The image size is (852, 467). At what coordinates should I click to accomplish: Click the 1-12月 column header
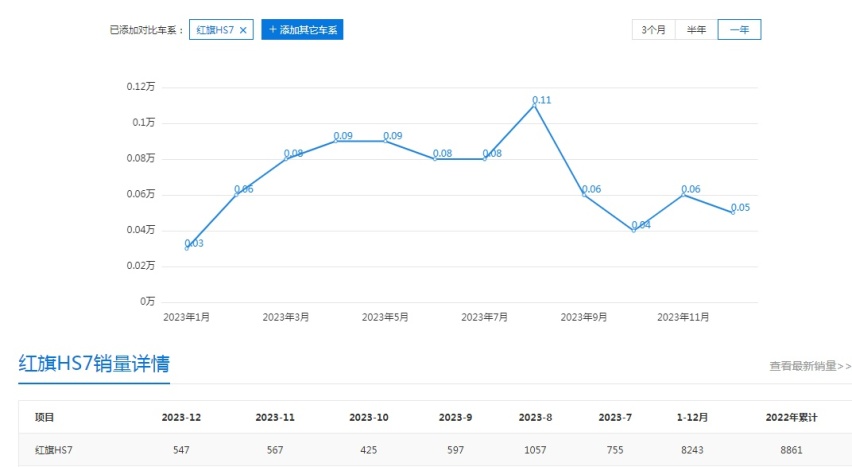click(x=692, y=418)
